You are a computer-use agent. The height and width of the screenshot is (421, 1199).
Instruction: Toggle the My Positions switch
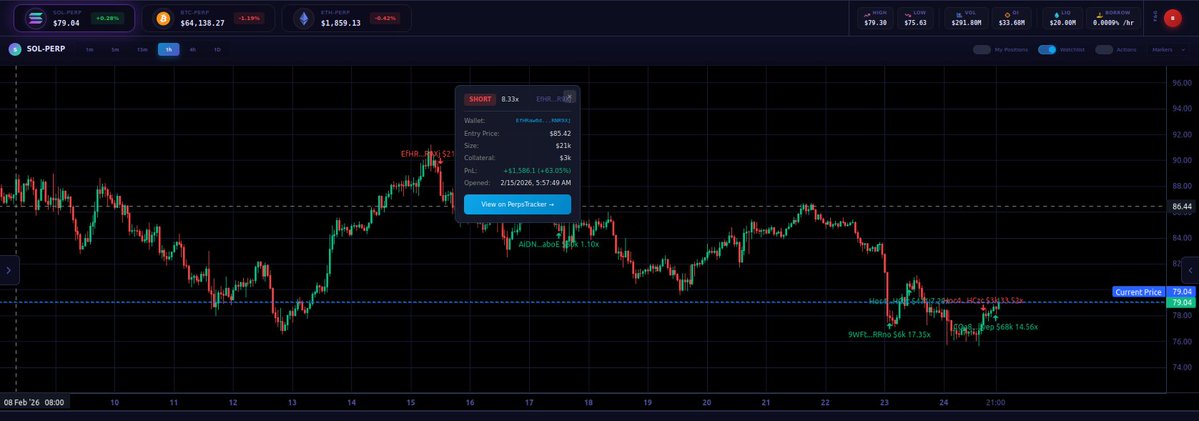point(982,50)
